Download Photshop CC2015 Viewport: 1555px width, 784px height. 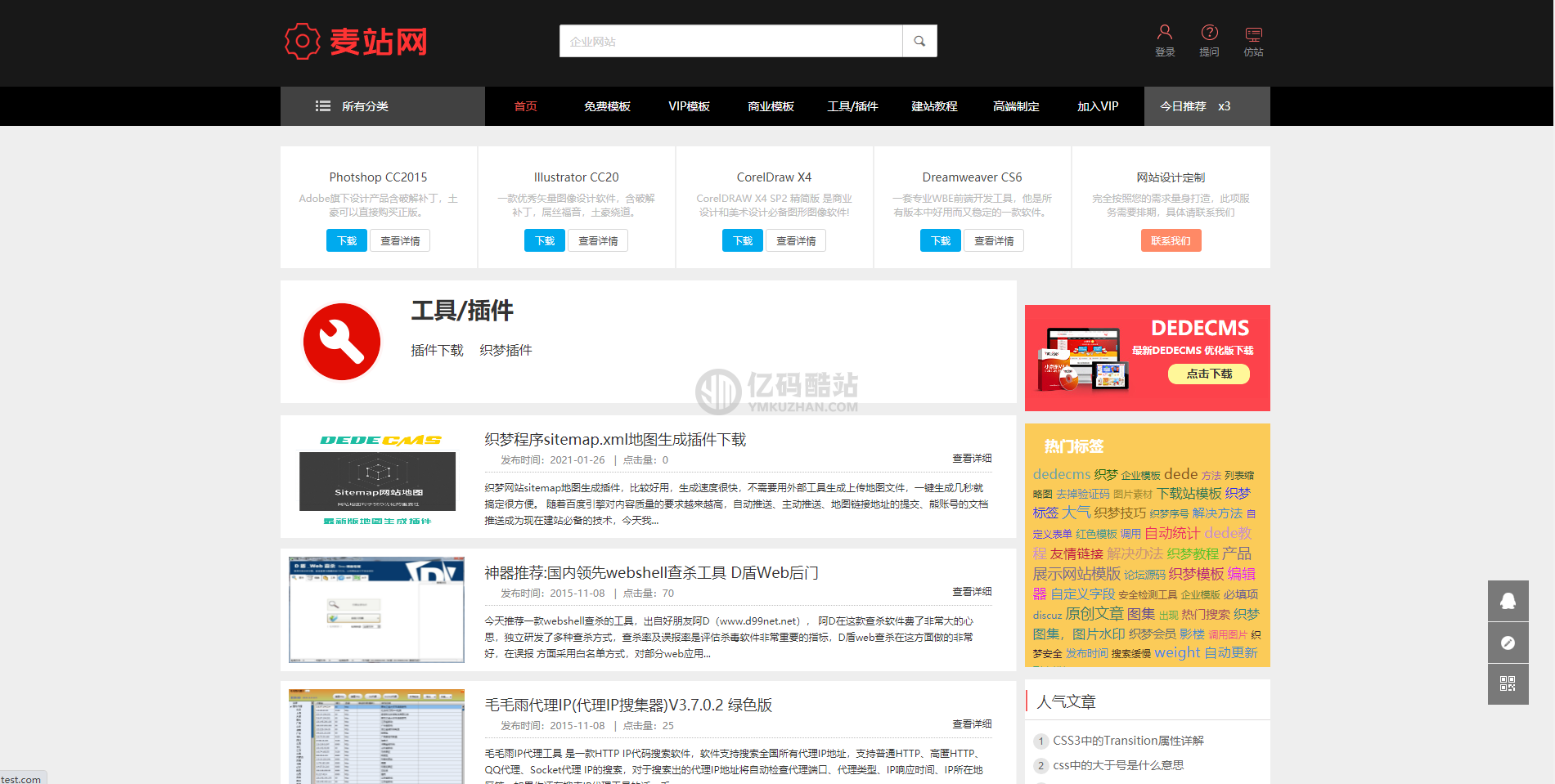tap(347, 240)
